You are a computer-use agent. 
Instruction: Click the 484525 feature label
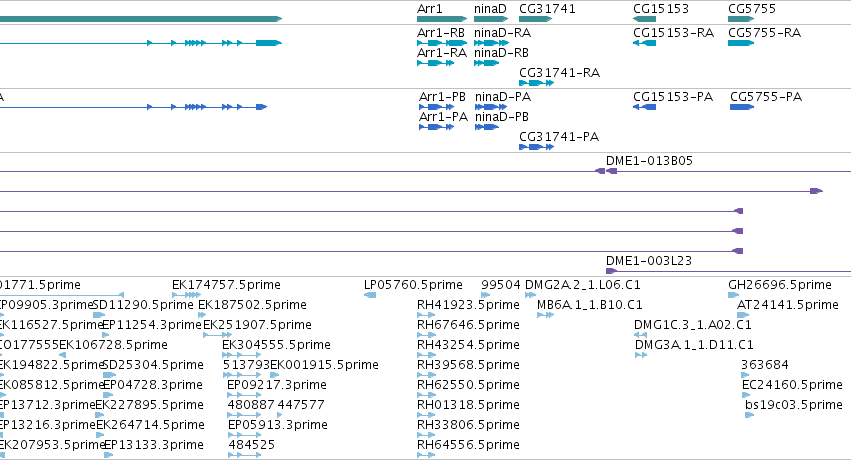point(252,445)
